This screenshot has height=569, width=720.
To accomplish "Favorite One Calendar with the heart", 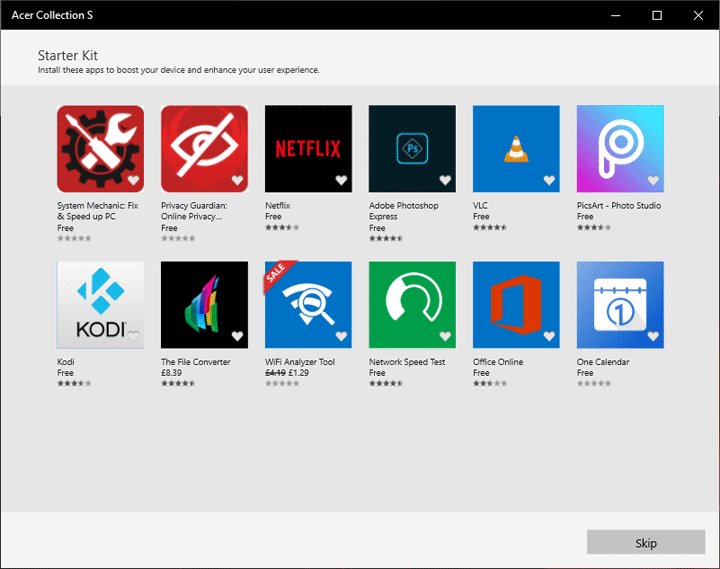I will (653, 336).
